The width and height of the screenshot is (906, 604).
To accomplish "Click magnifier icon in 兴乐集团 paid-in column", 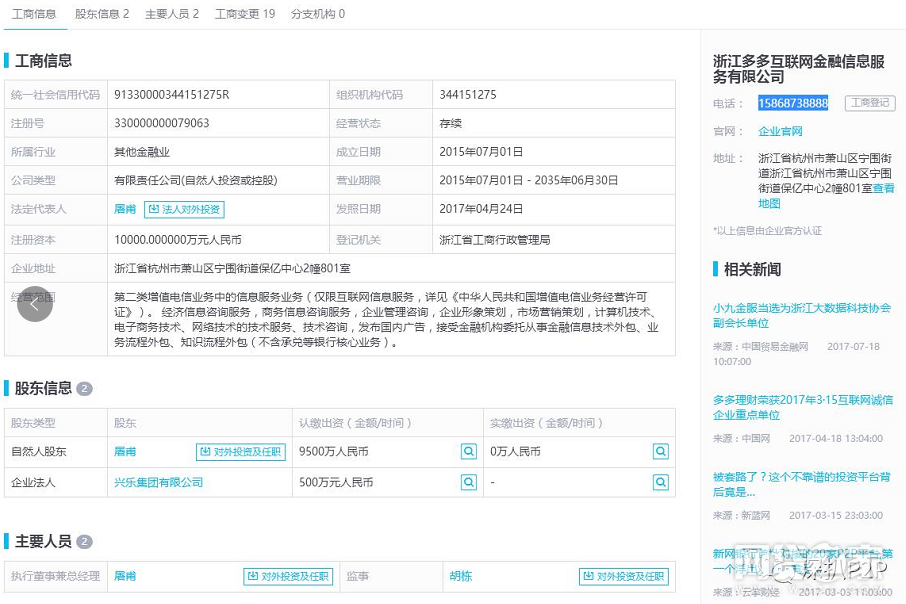I will pyautogui.click(x=660, y=482).
